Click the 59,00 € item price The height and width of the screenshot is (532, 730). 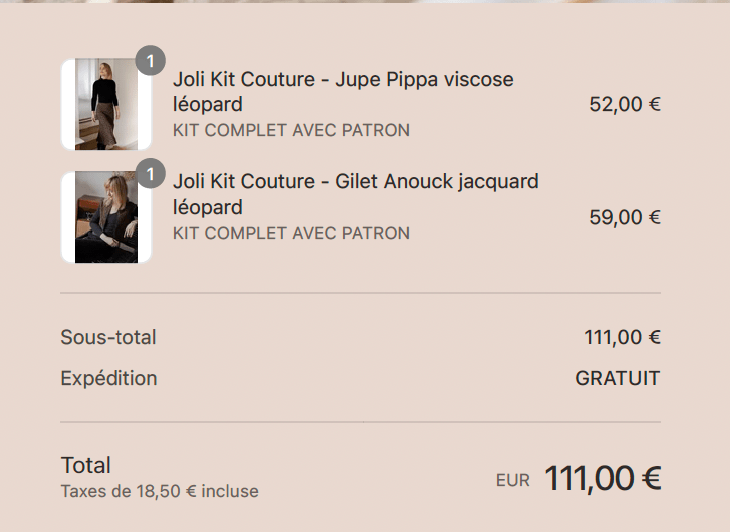(x=625, y=217)
